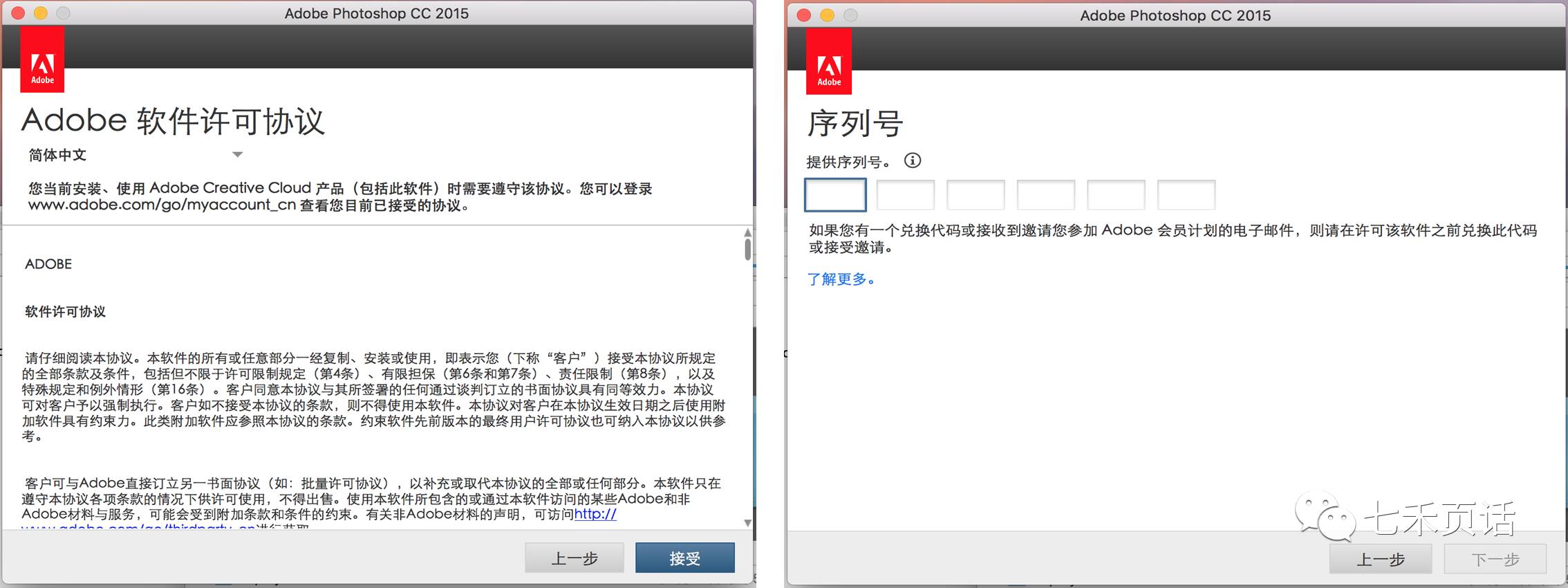Screen dimensions: 1568x588
Task: Click the sixth serial number field
Action: pyautogui.click(x=1186, y=194)
